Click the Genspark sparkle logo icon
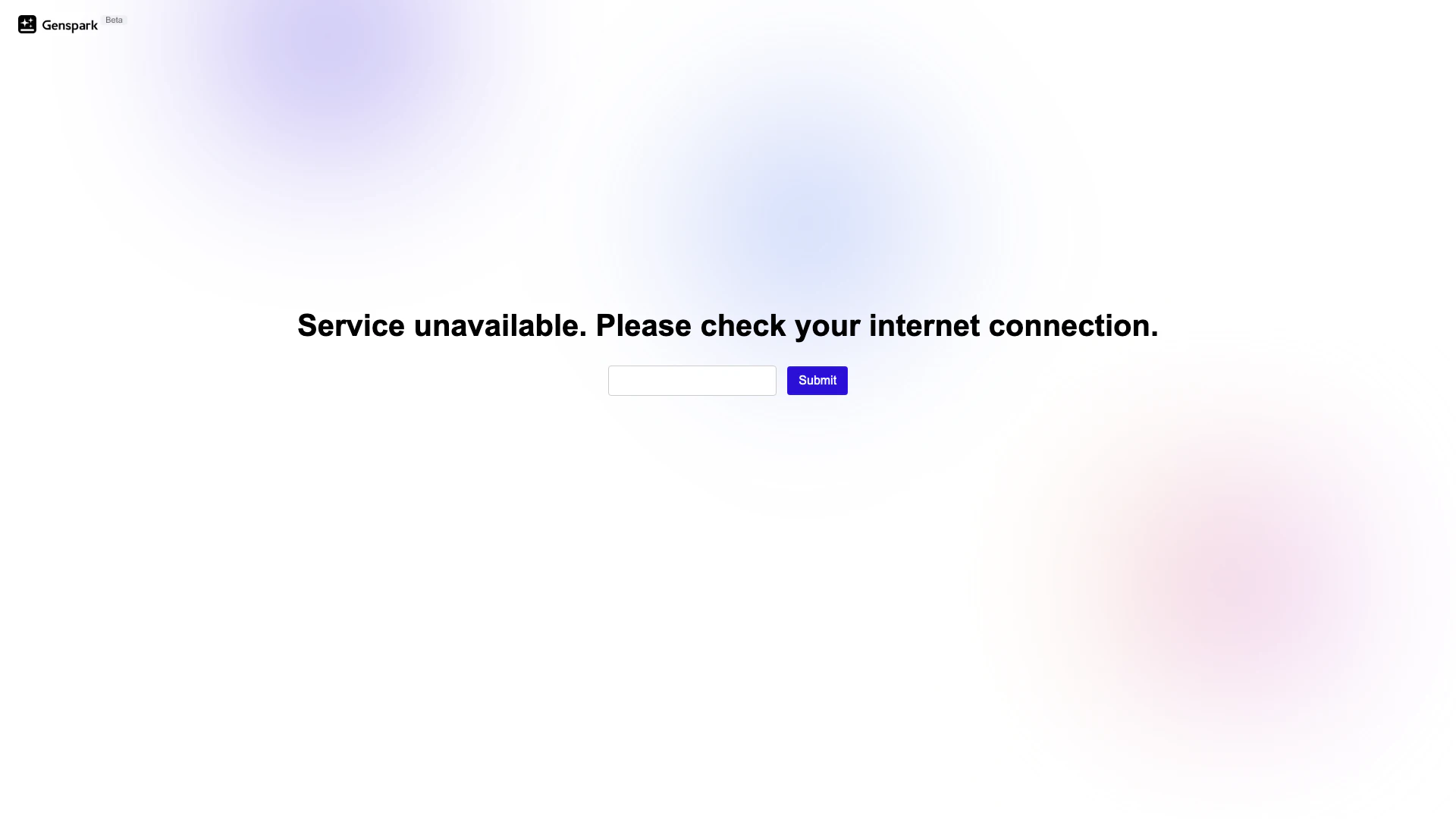Image resolution: width=1456 pixels, height=819 pixels. 27,24
